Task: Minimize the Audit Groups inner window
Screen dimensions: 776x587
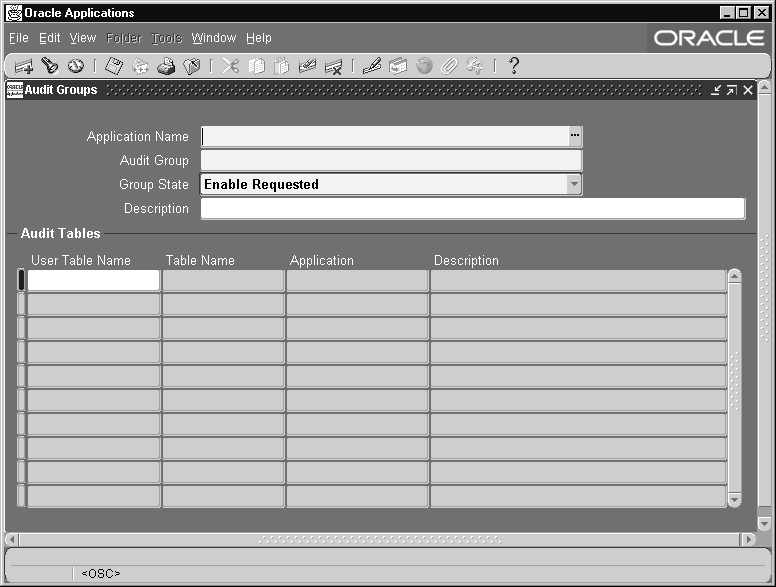Action: (x=716, y=90)
